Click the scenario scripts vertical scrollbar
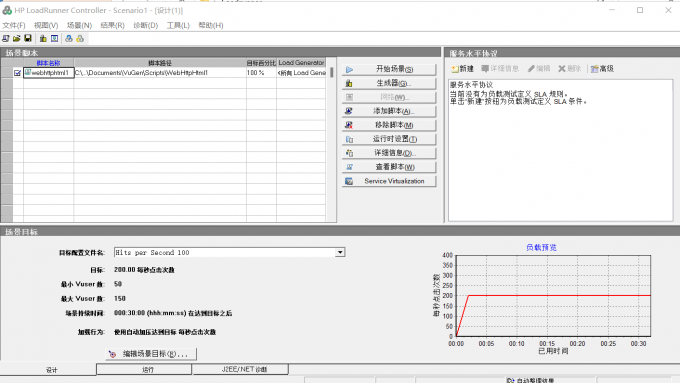The height and width of the screenshot is (383, 680). point(332,143)
